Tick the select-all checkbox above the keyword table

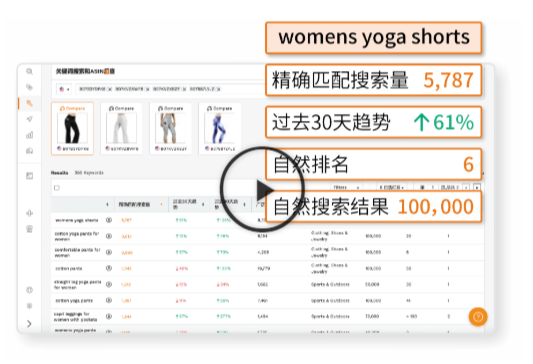[57, 188]
